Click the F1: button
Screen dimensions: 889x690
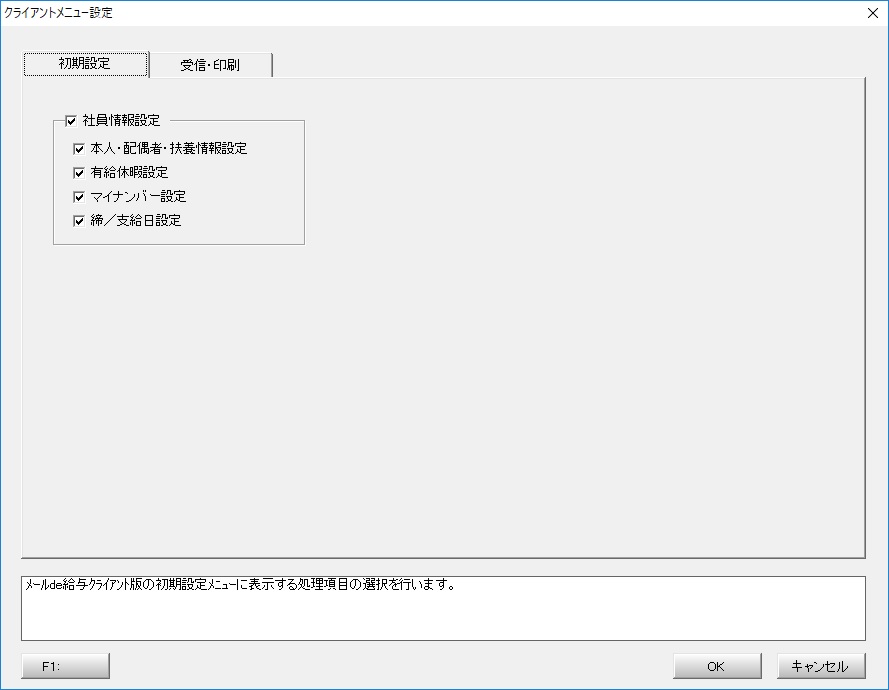(65, 666)
